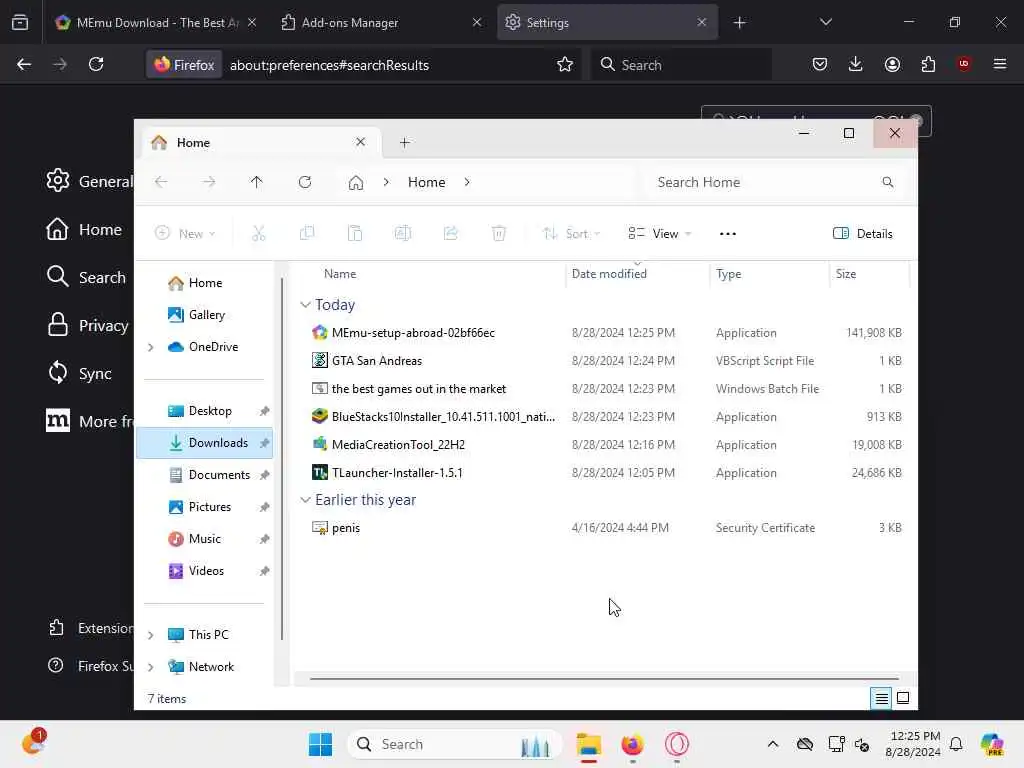The height and width of the screenshot is (768, 1024).
Task: Open the See more ellipsis menu in Explorer
Action: [728, 234]
